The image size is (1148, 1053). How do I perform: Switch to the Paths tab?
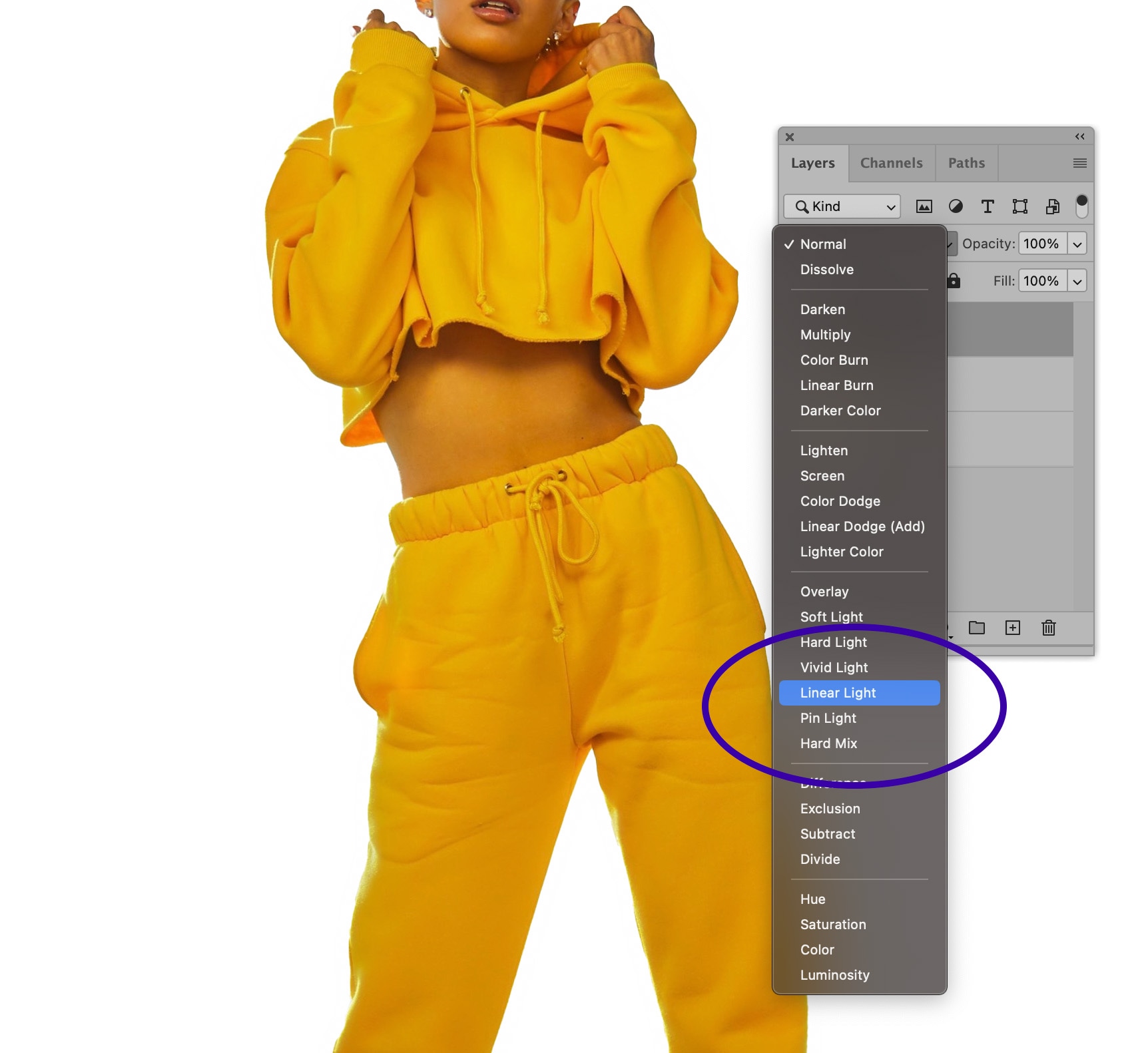click(966, 163)
